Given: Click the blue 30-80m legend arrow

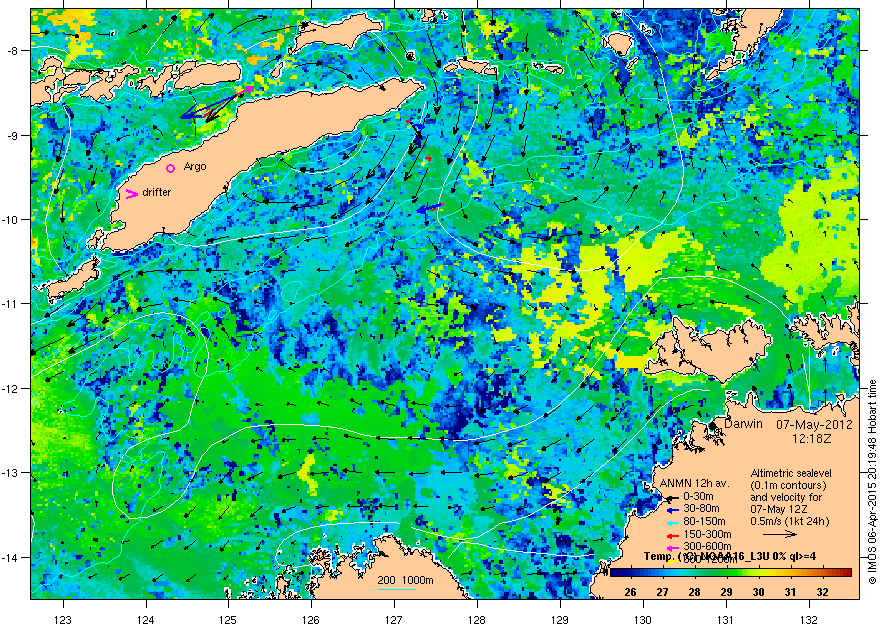Looking at the screenshot, I should coord(673,510).
